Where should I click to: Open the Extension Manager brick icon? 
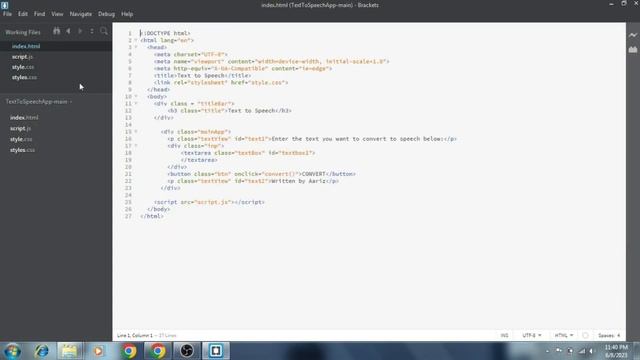pos(633,49)
